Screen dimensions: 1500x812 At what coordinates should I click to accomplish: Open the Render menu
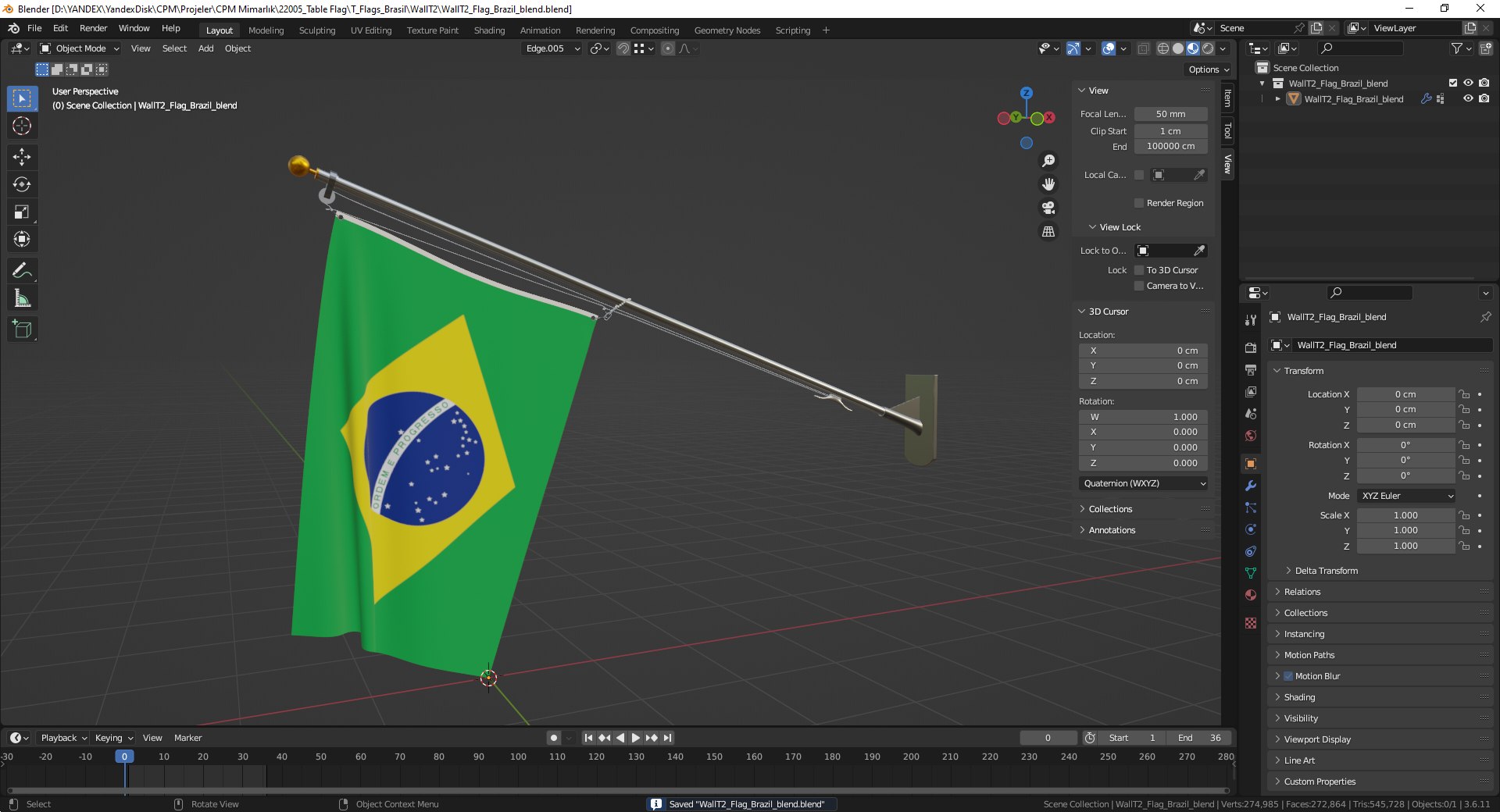point(93,28)
